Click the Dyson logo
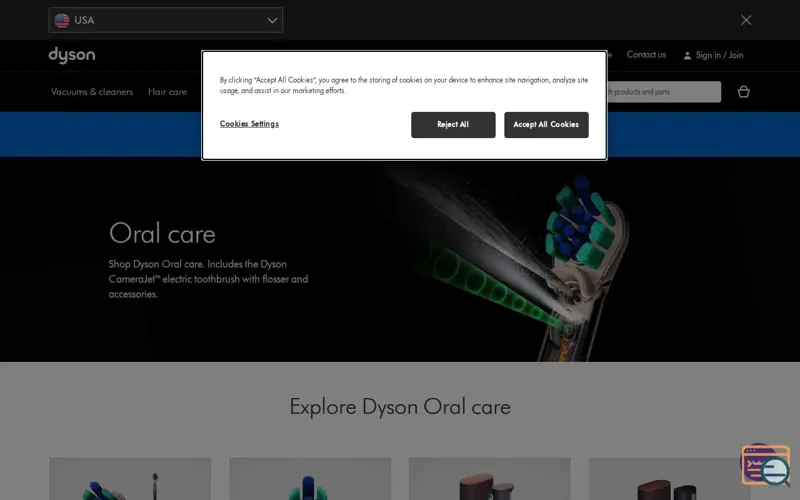800x500 pixels. [x=72, y=55]
